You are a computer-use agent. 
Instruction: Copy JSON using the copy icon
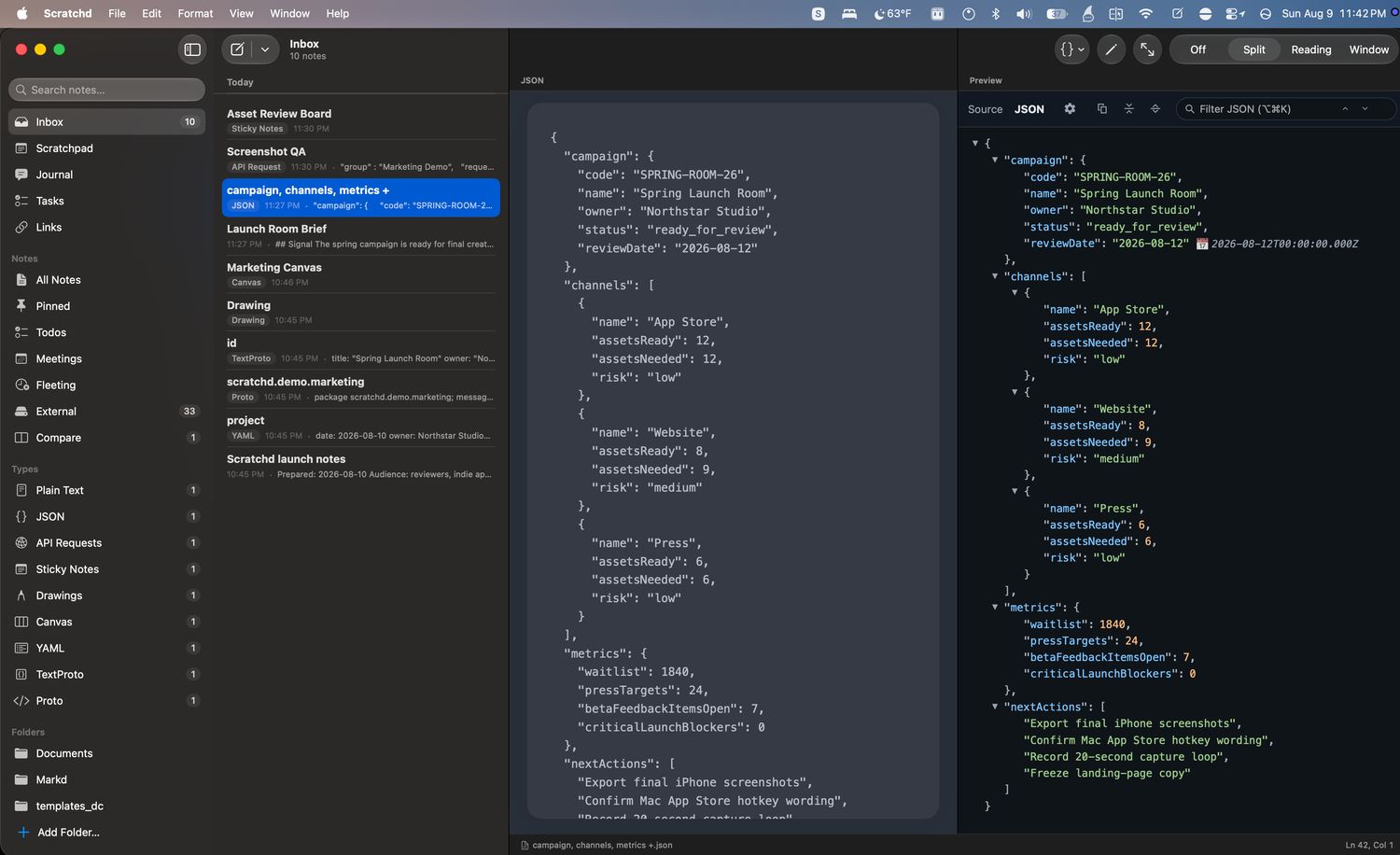1101,109
